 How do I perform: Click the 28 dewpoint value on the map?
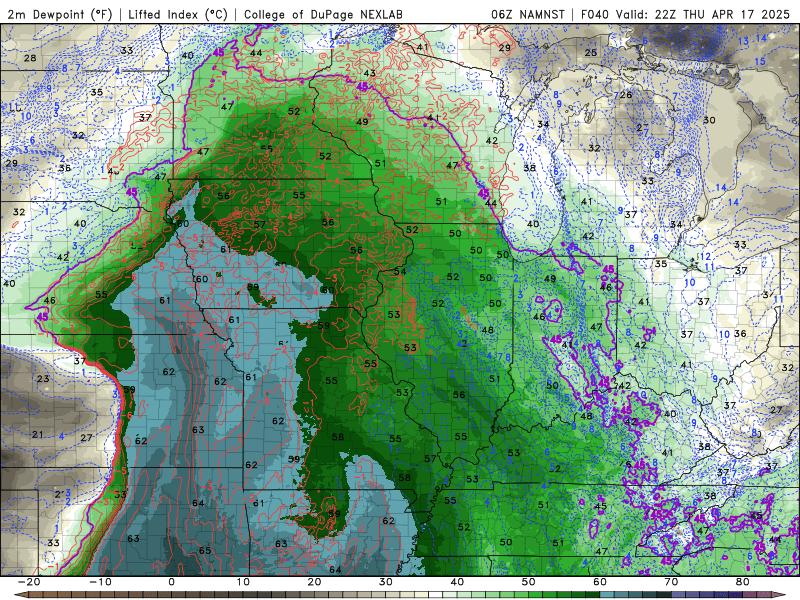click(x=30, y=58)
